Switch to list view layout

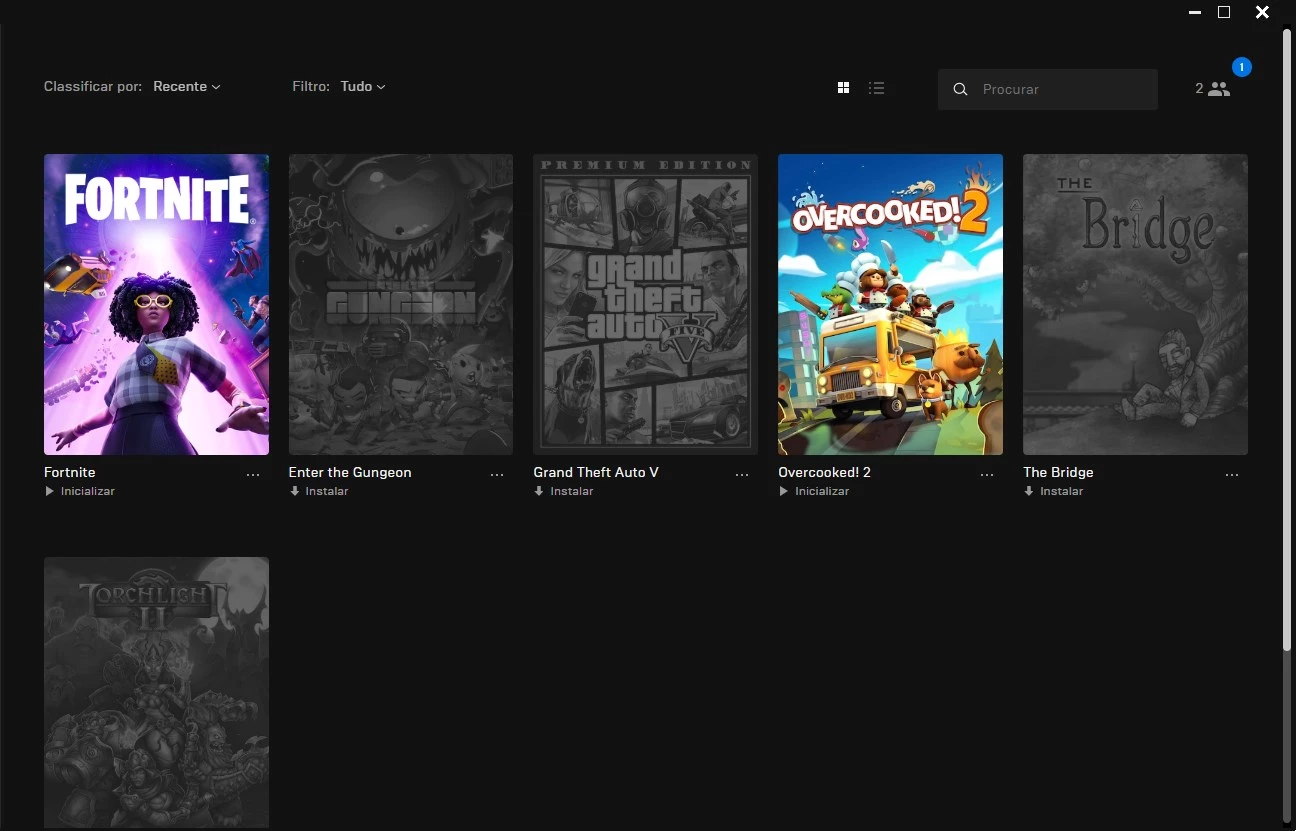877,88
